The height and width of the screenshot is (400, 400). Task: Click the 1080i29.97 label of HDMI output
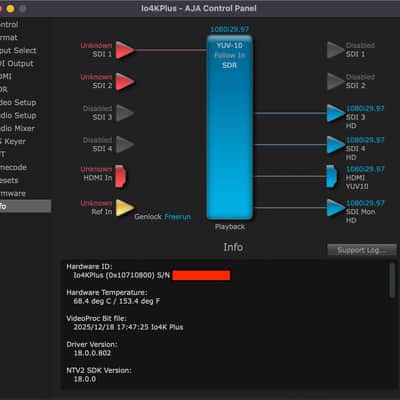click(365, 169)
